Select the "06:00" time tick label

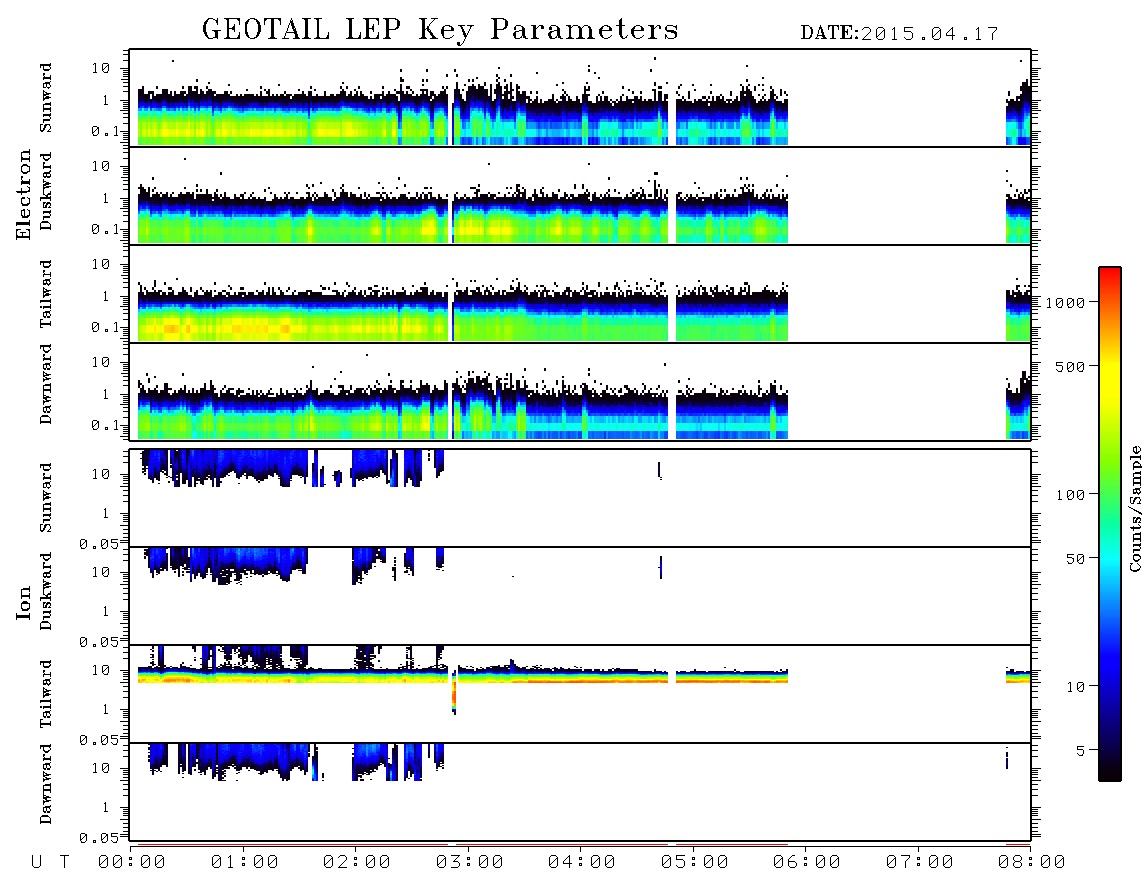[x=806, y=863]
